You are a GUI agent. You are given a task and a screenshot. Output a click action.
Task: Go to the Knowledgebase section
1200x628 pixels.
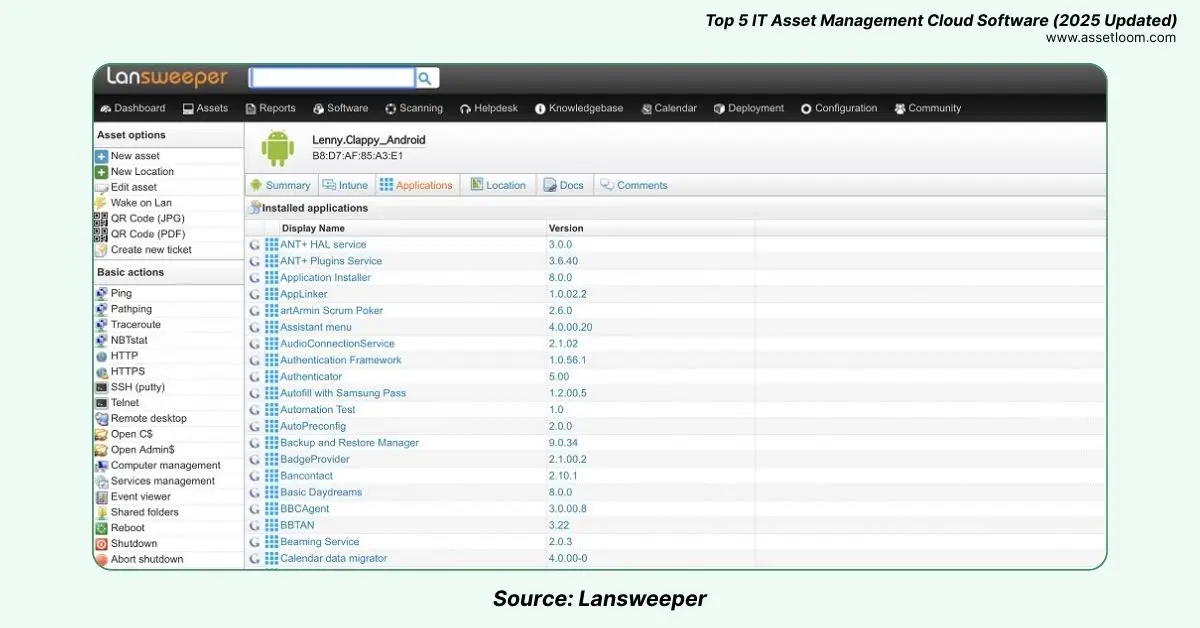[x=579, y=108]
